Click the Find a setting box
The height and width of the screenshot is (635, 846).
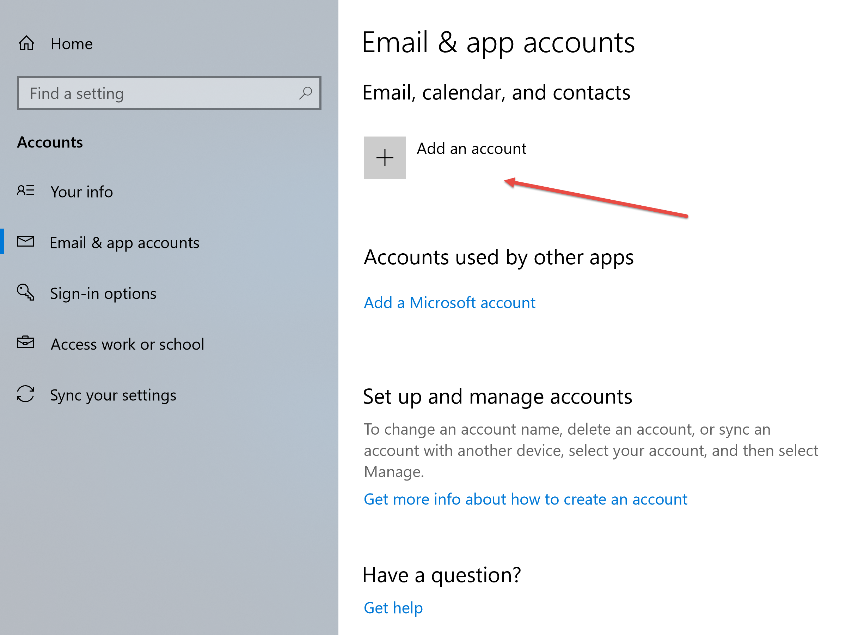pos(169,93)
